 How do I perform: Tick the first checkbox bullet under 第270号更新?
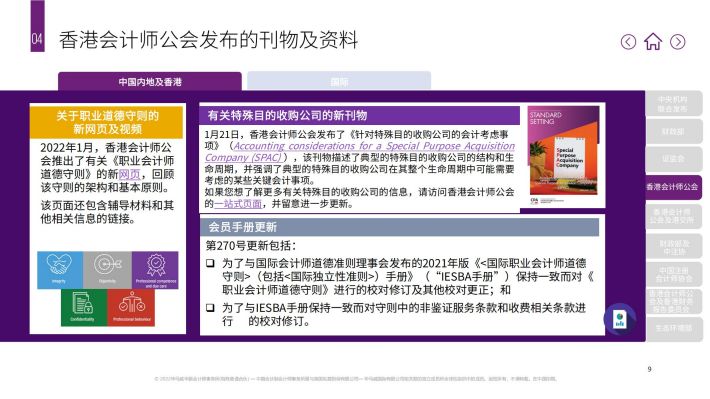(210, 263)
